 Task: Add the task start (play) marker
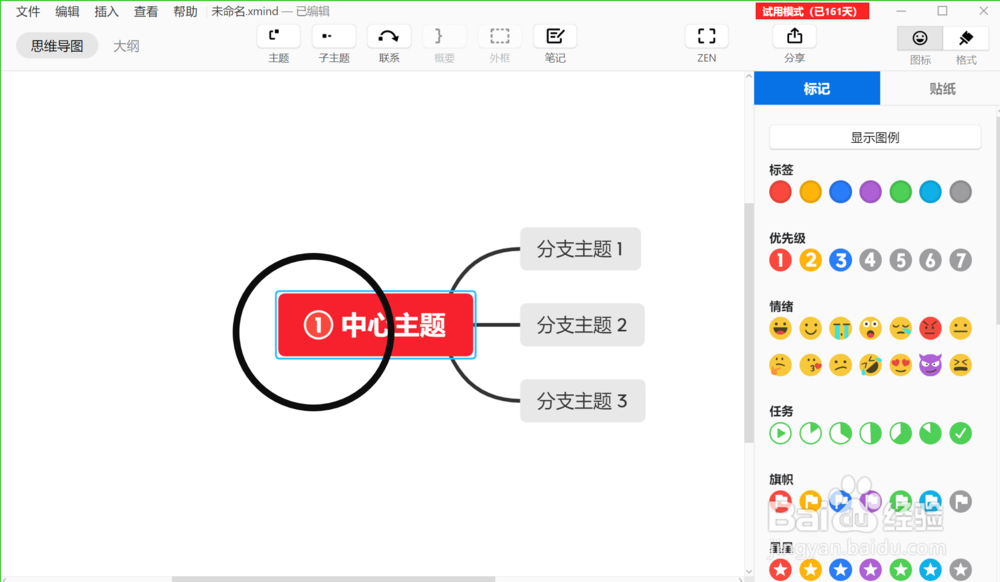780,433
